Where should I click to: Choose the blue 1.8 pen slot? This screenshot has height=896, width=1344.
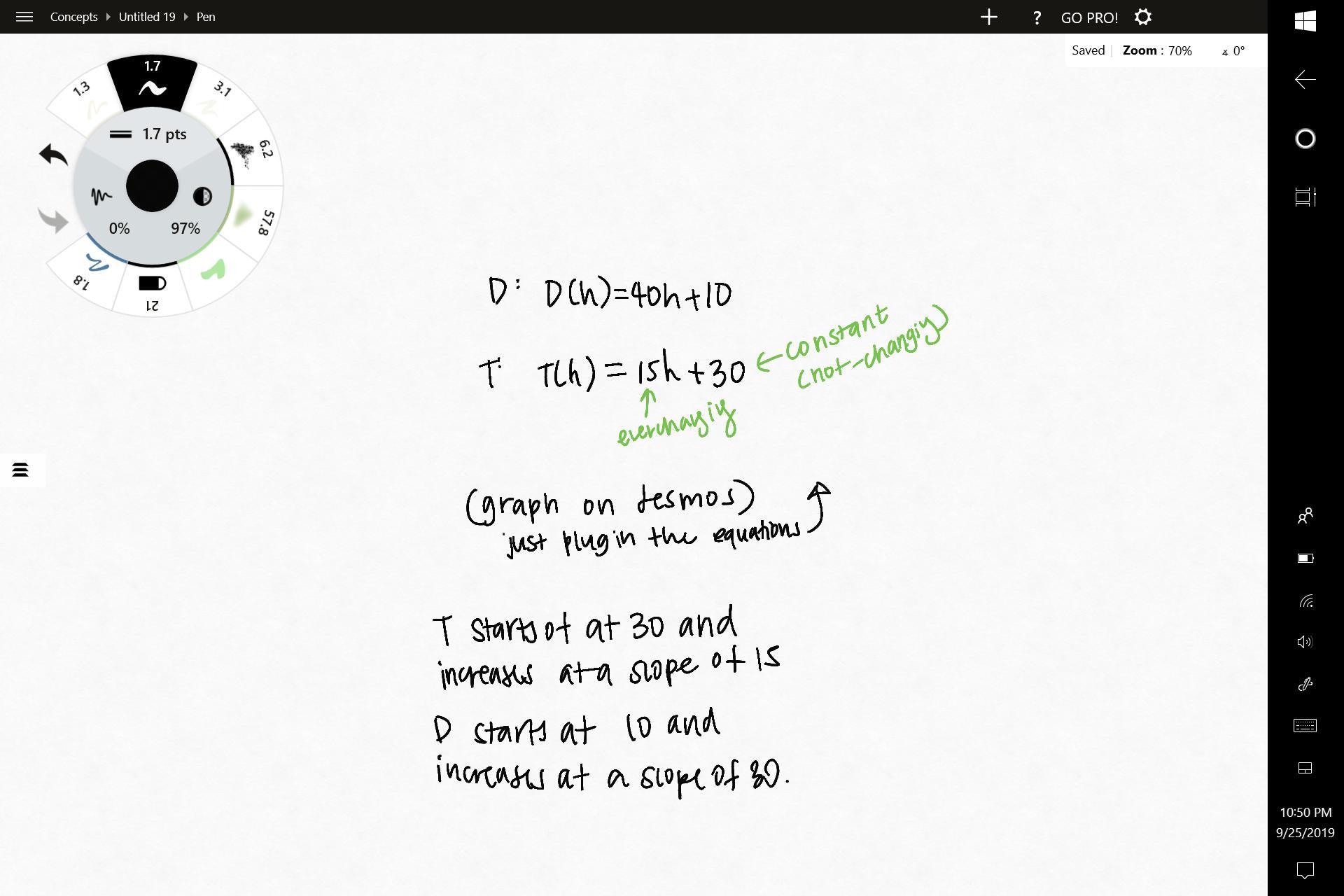91,269
